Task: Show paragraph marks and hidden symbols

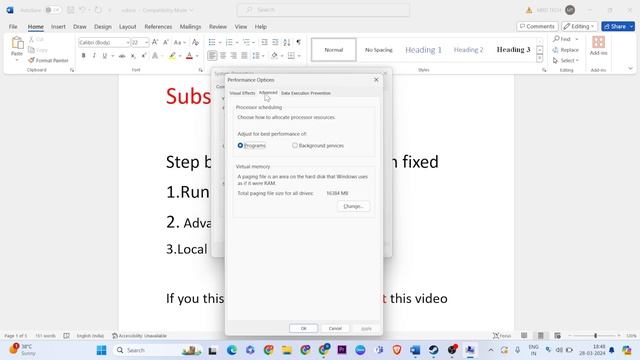Action: click(x=299, y=42)
